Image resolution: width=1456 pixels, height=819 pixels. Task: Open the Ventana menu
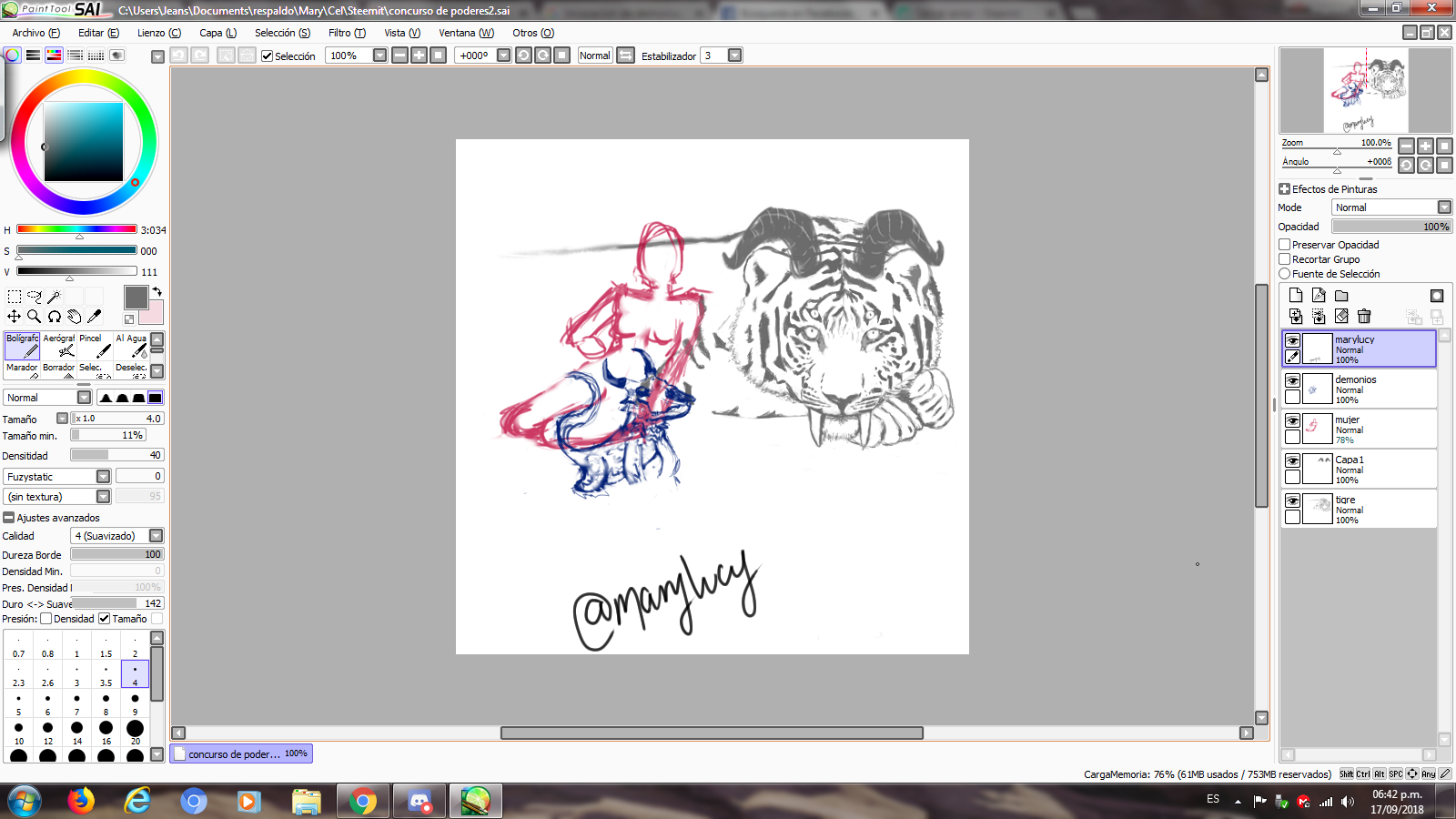pyautogui.click(x=466, y=33)
